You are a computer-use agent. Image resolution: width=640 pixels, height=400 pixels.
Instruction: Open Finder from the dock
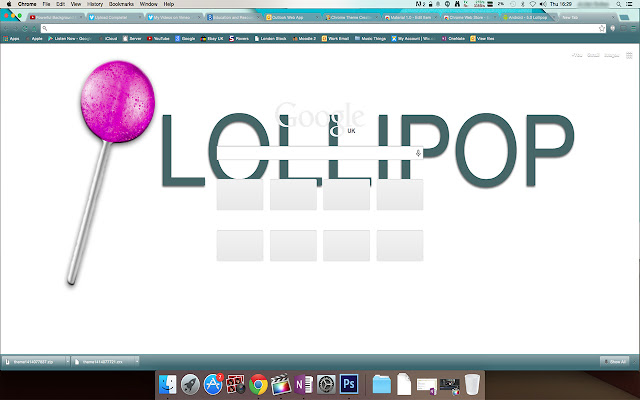click(167, 383)
